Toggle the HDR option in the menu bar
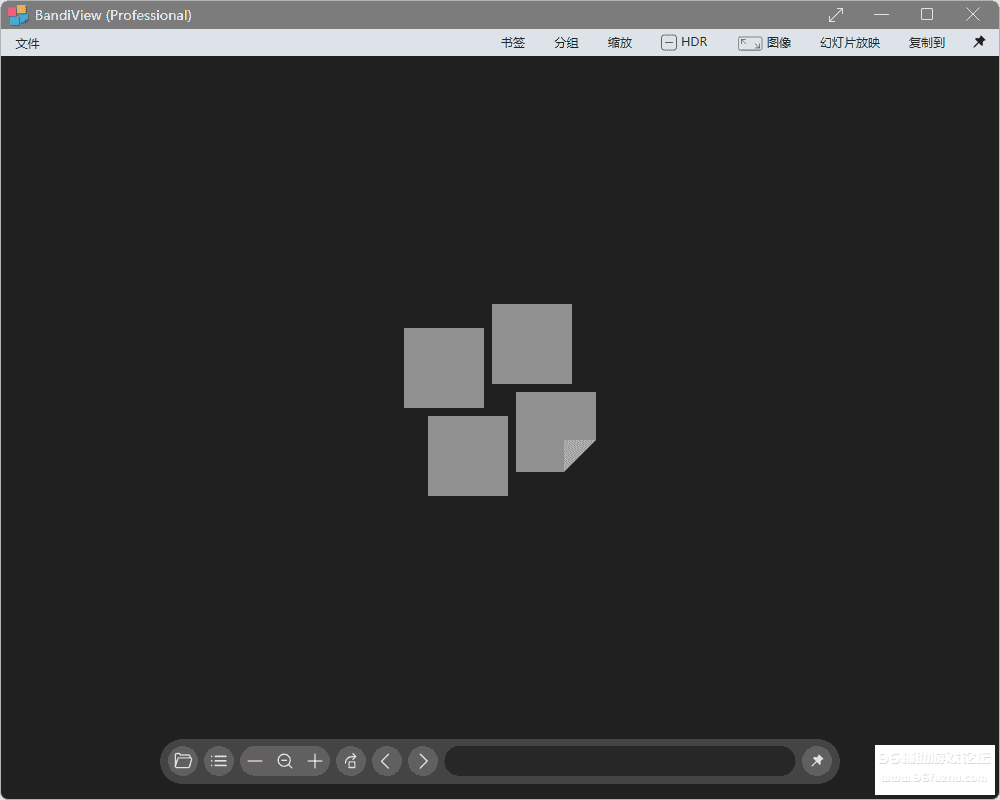1000x800 pixels. pos(684,42)
